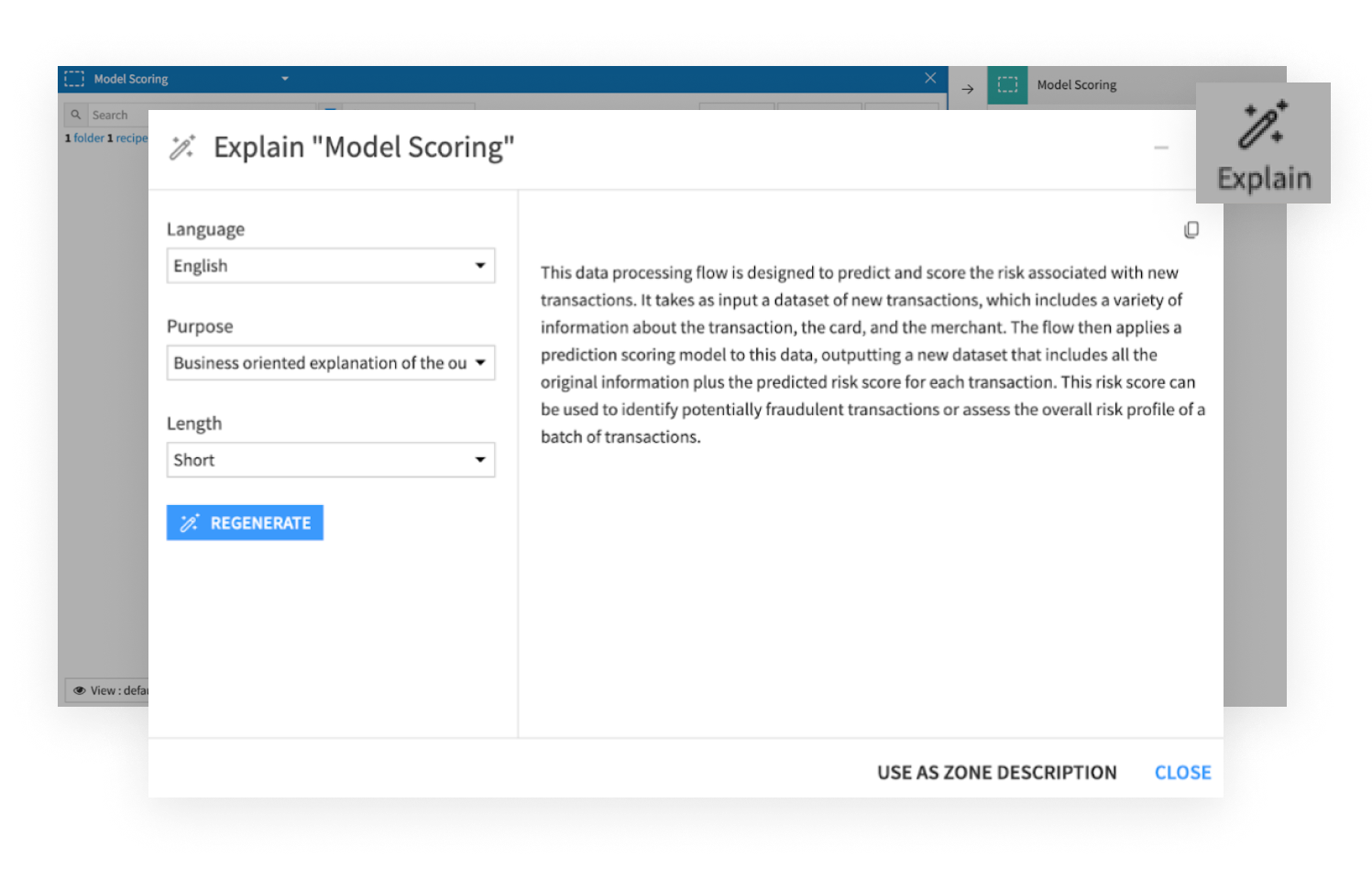Toggle the eye icon next to View default

pyautogui.click(x=81, y=690)
